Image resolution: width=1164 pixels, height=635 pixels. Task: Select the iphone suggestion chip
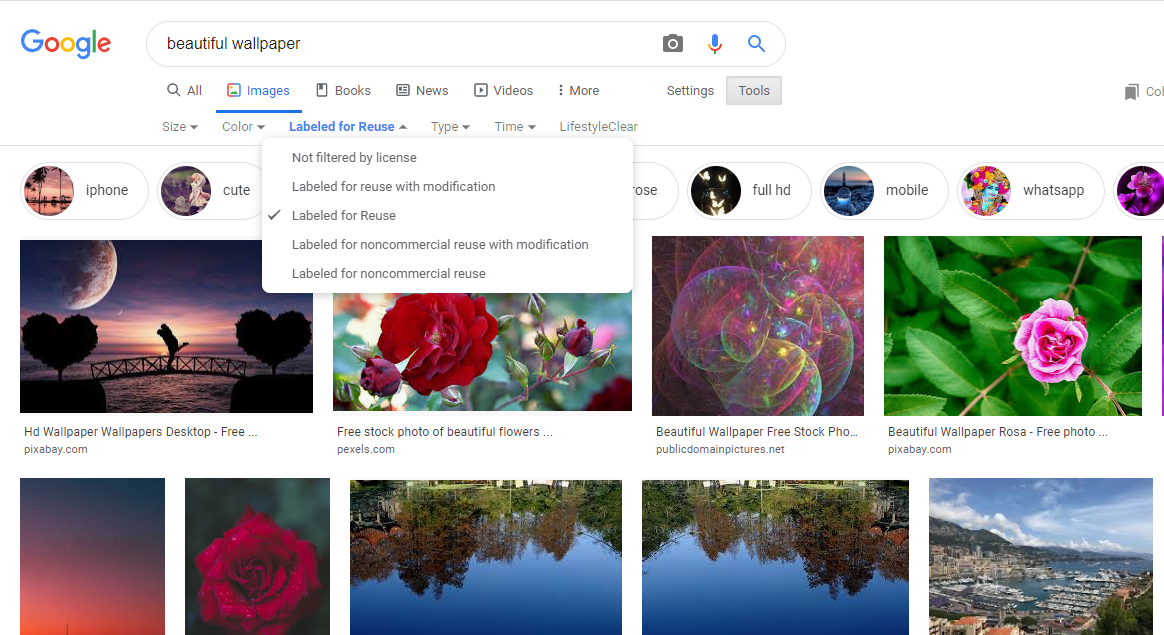(x=84, y=190)
